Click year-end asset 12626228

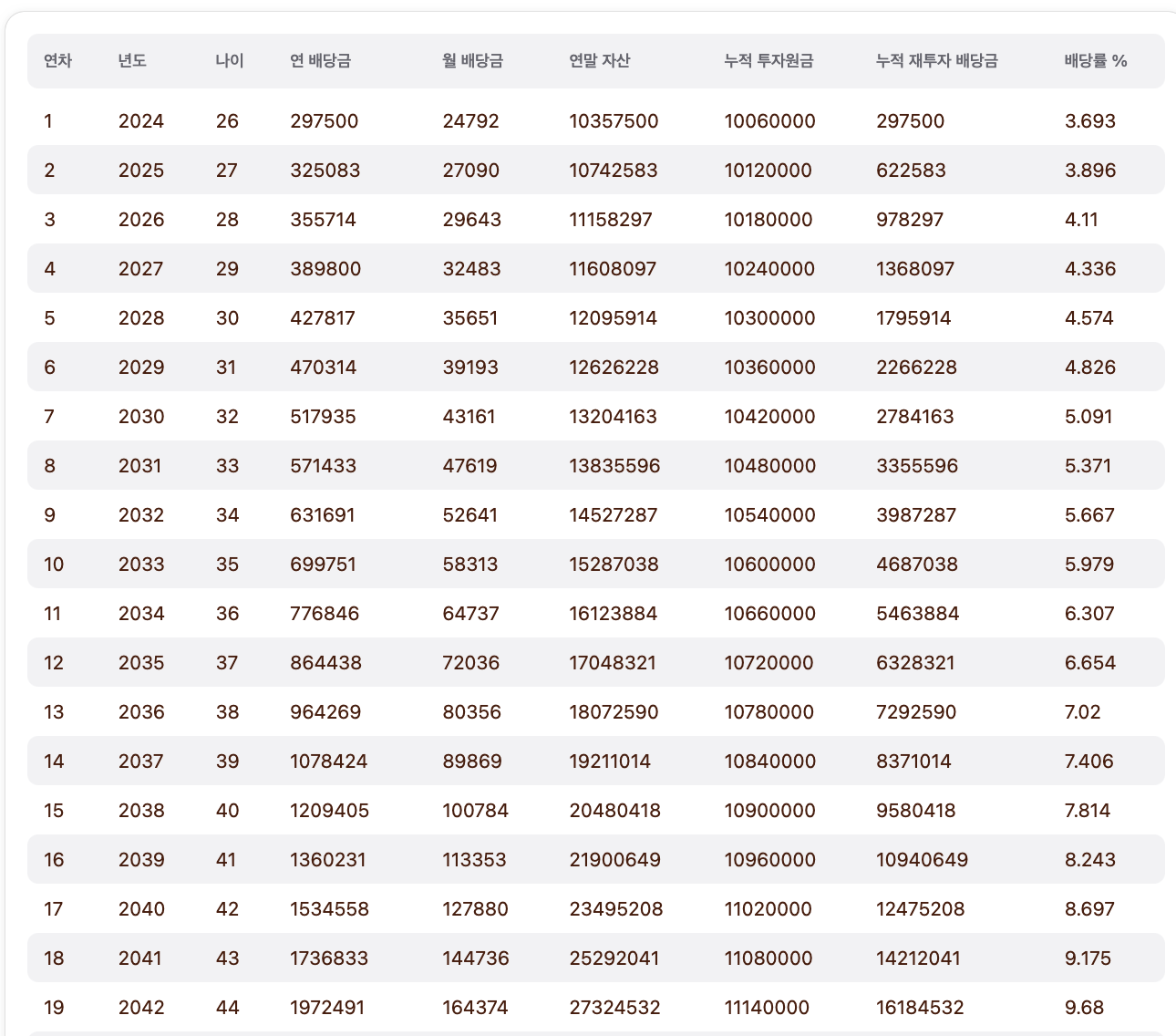[x=614, y=368]
